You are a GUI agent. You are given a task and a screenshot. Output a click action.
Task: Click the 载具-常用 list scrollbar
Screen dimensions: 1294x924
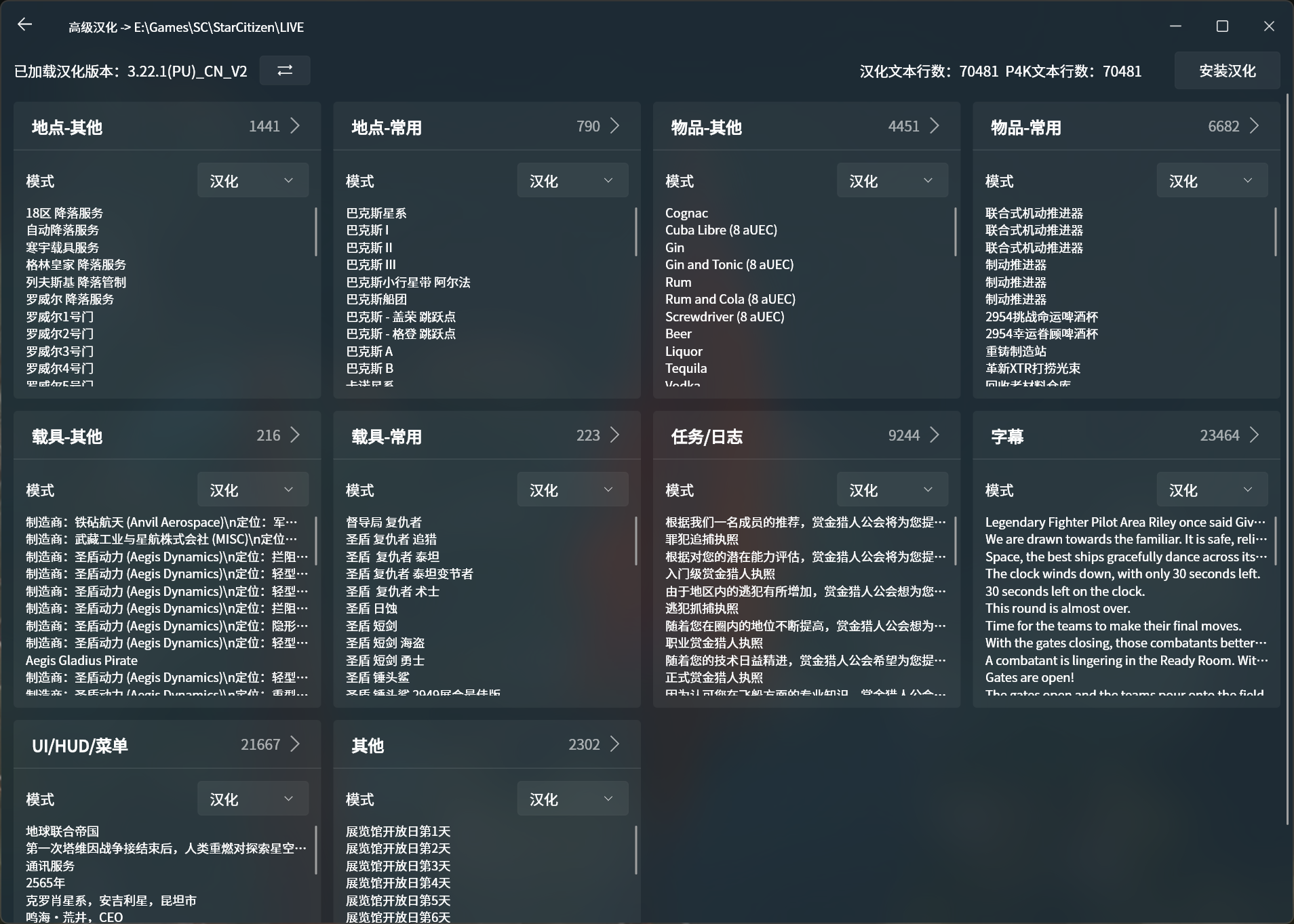point(636,541)
